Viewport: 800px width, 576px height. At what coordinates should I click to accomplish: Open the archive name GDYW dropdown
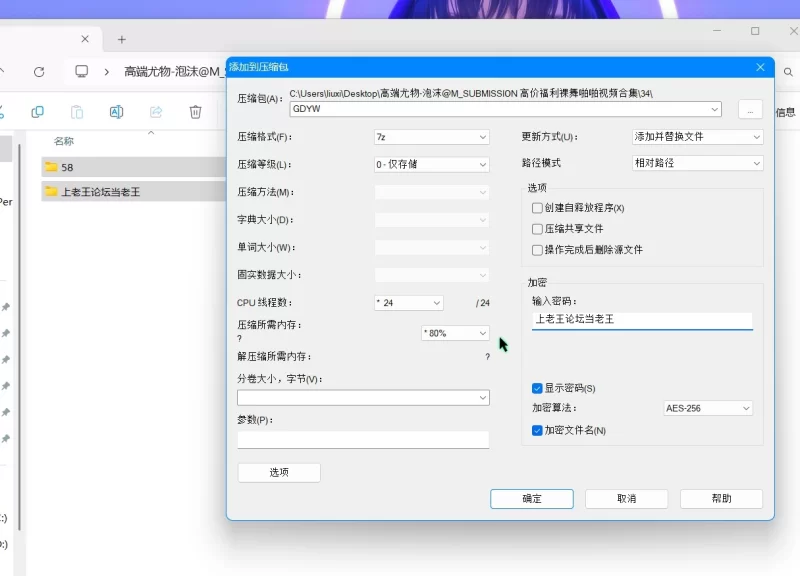tap(714, 109)
